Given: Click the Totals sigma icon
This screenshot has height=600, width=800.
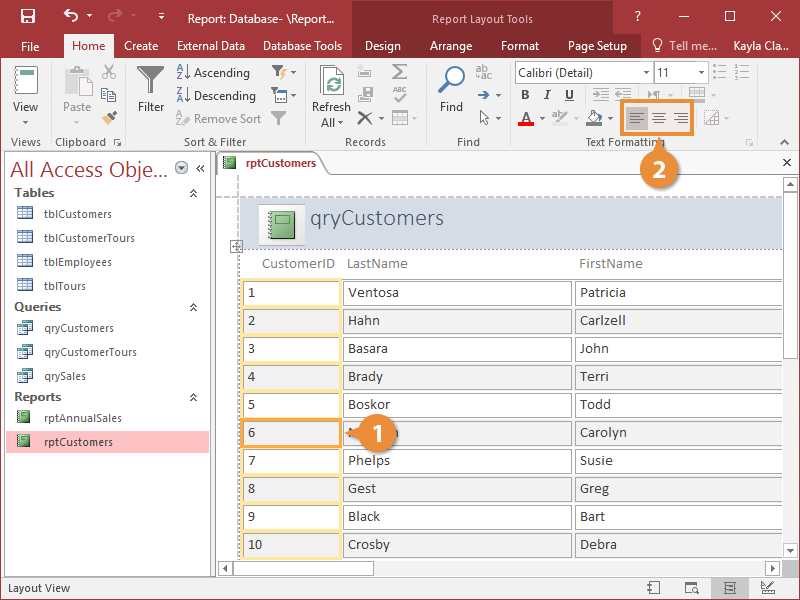Looking at the screenshot, I should 399,72.
